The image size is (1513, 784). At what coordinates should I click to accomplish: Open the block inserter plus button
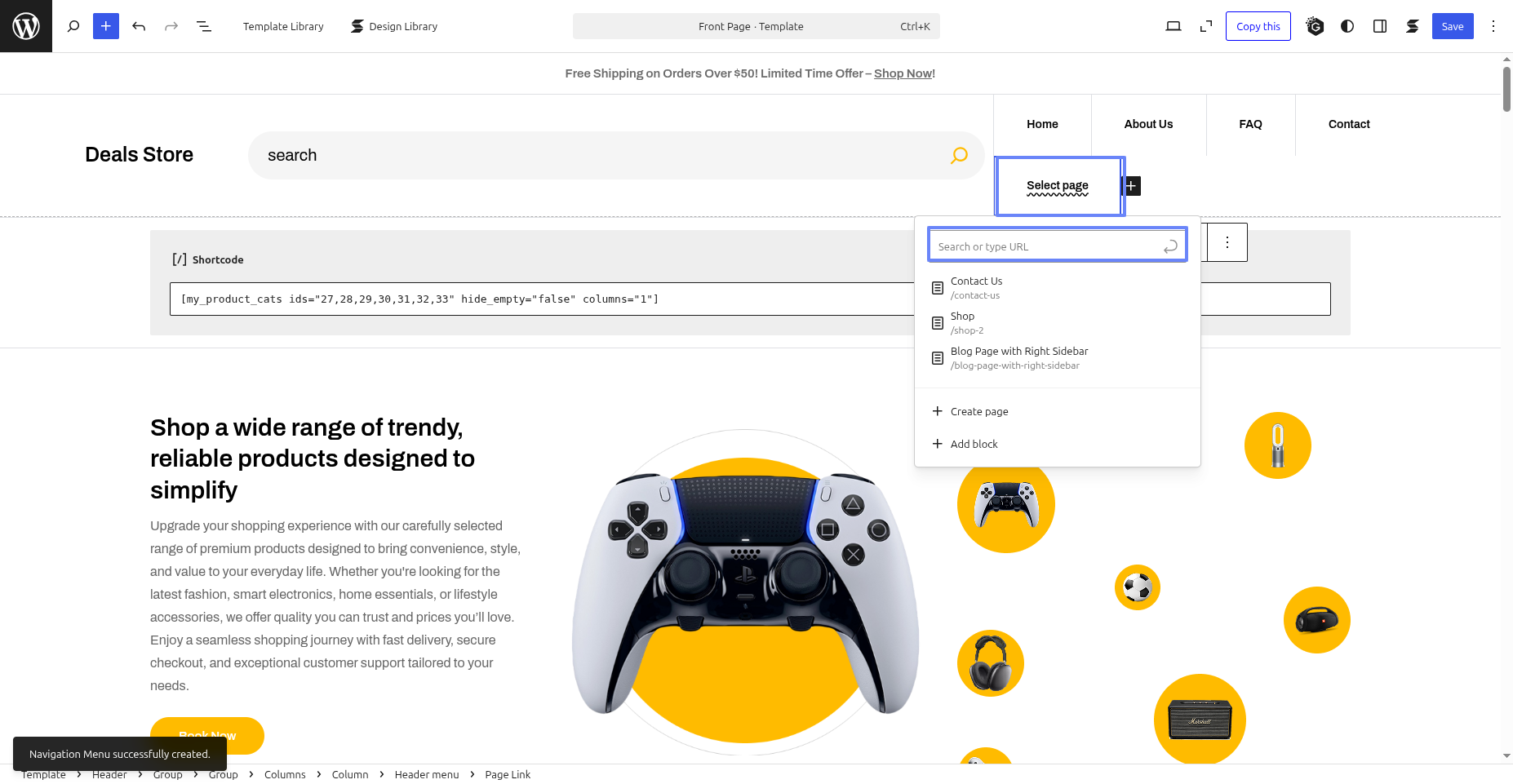pyautogui.click(x=106, y=26)
